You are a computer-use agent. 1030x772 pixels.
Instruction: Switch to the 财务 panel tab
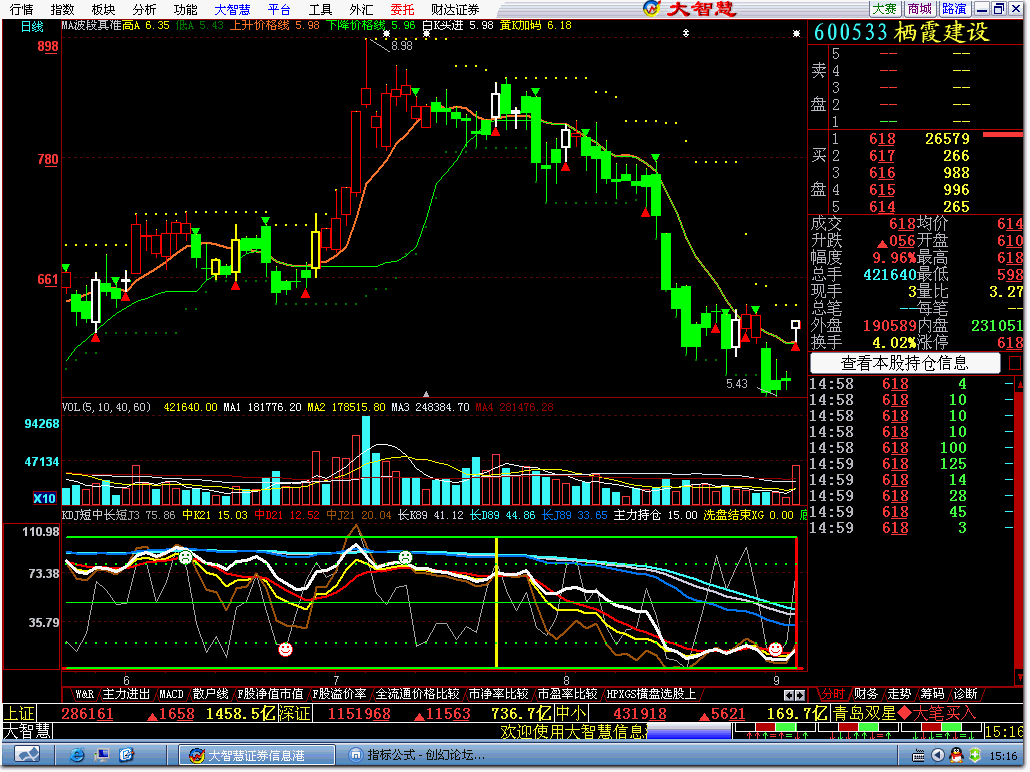point(866,694)
